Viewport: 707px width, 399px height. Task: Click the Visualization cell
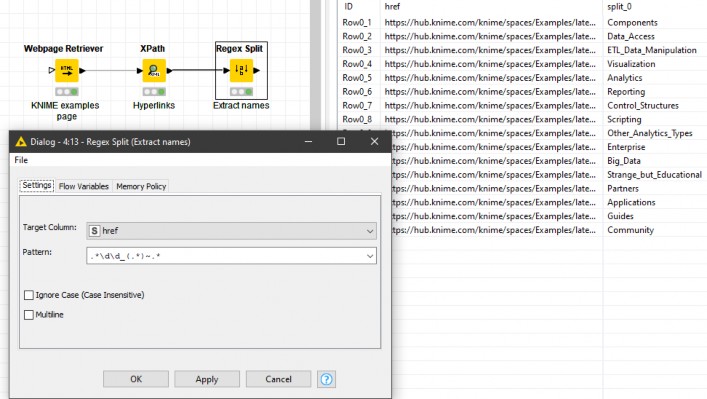pyautogui.click(x=631, y=64)
